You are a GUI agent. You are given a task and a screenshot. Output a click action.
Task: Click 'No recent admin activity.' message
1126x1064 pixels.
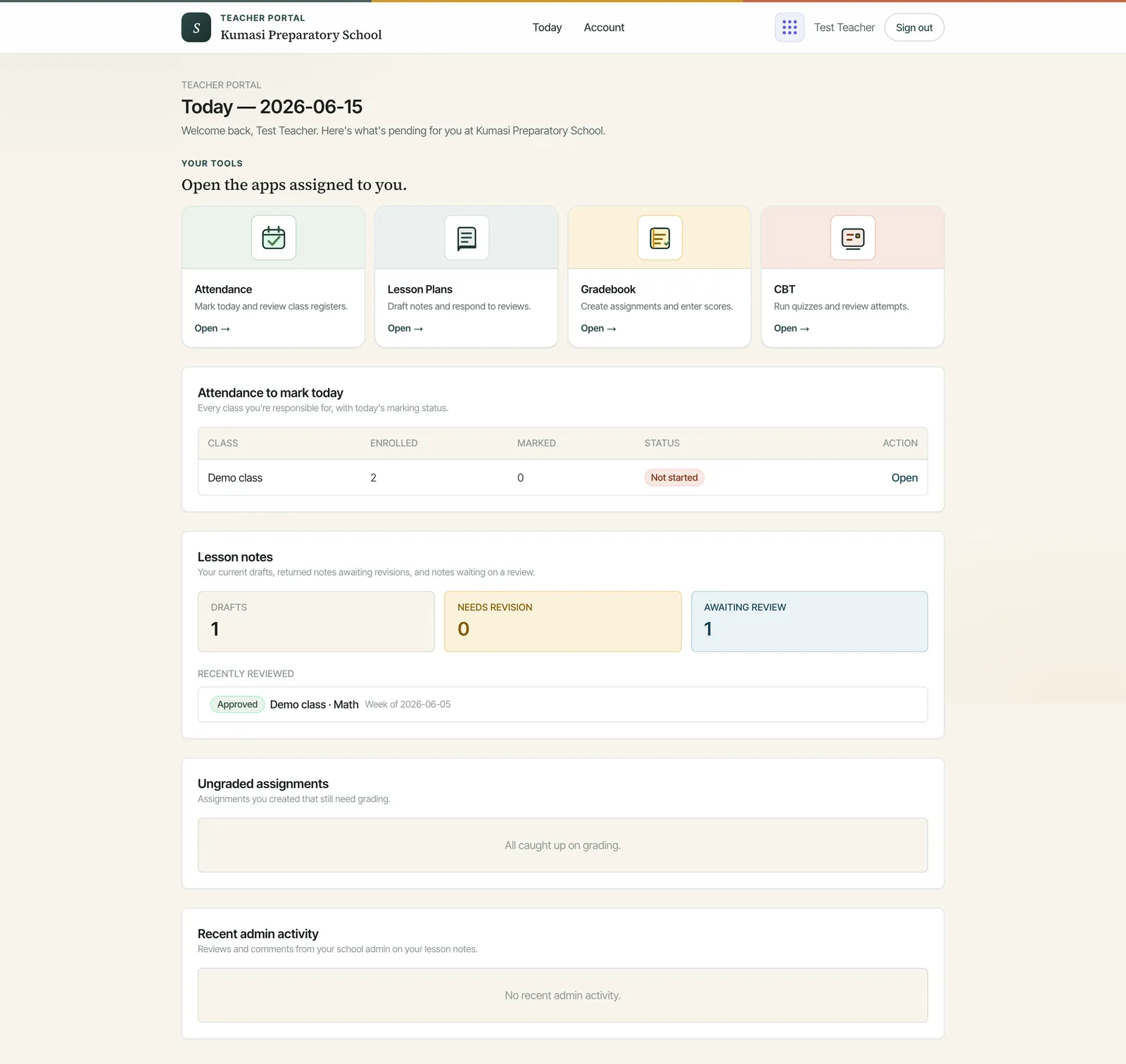(563, 995)
